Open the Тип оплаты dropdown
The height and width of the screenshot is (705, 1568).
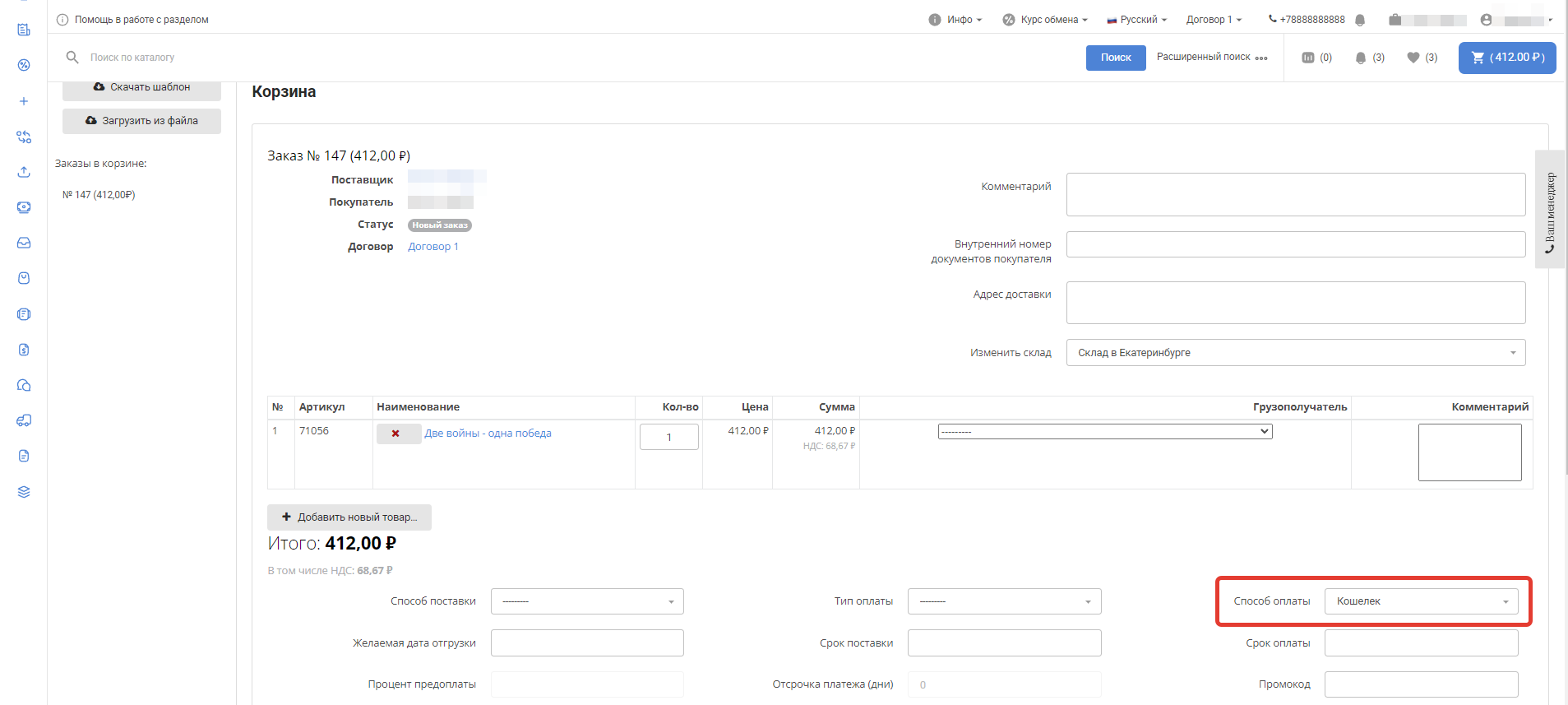point(1003,601)
